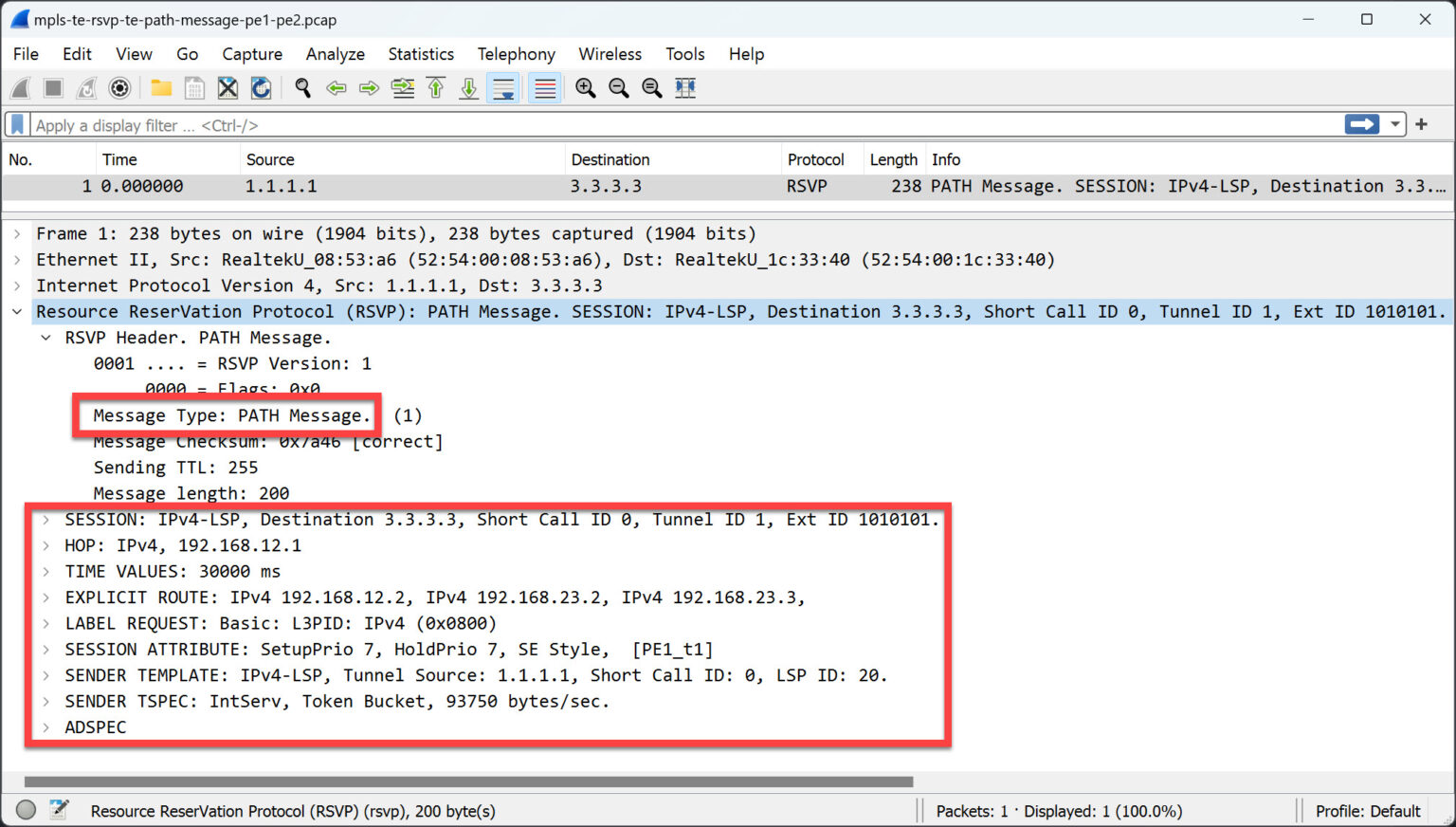This screenshot has width=1456, height=827.
Task: Toggle packet colorization rules
Action: pyautogui.click(x=545, y=88)
